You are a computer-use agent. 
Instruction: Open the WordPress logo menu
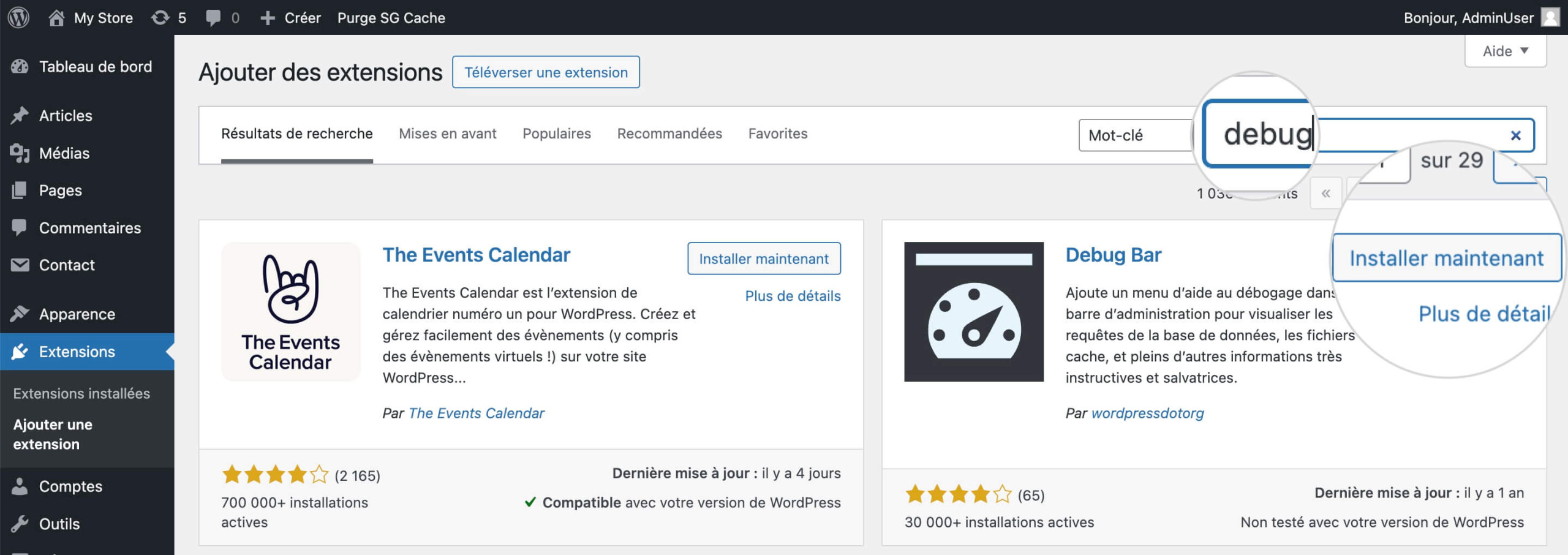[18, 17]
